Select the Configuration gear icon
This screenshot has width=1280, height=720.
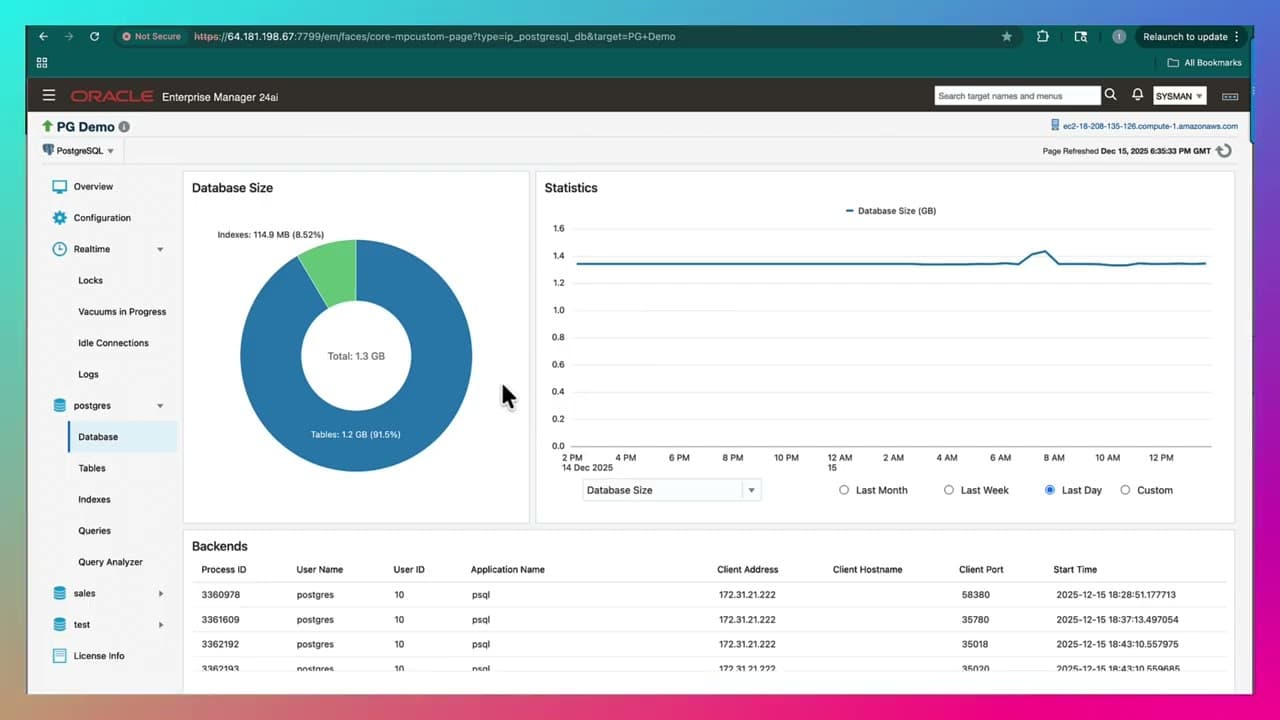pos(60,217)
